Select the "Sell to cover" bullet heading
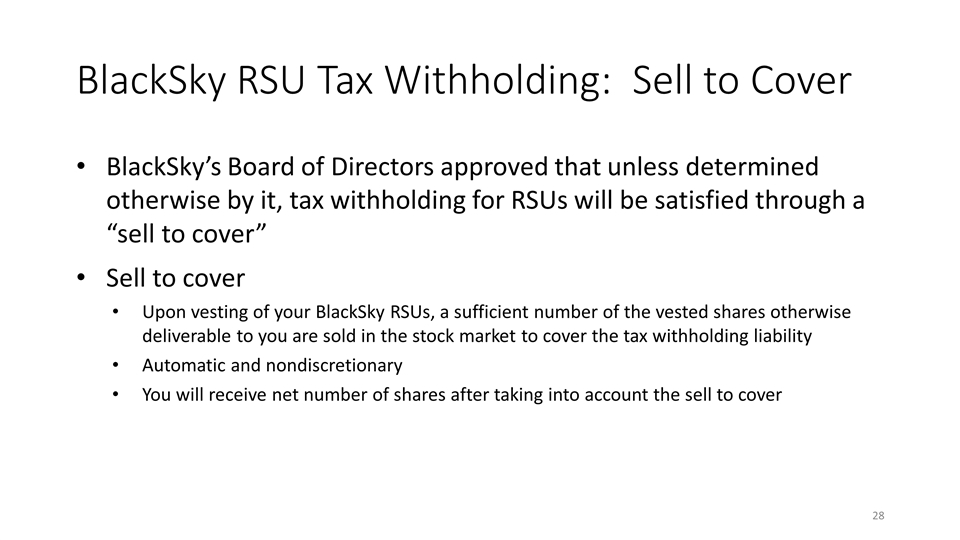Image resolution: width=960 pixels, height=540 pixels. point(175,277)
